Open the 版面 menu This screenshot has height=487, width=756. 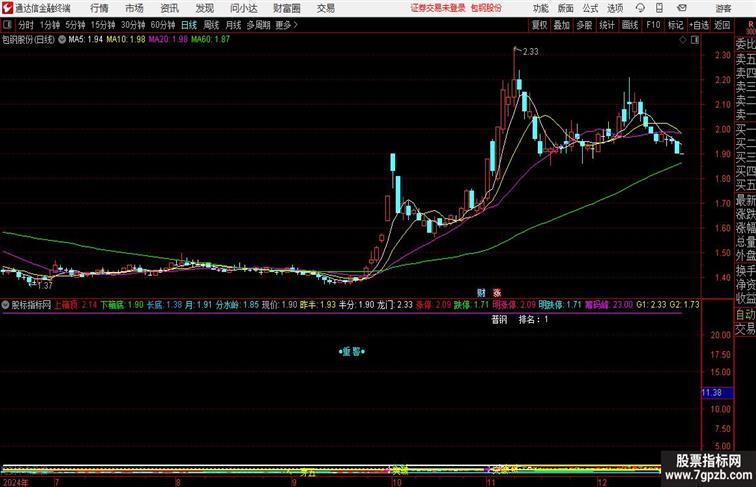click(x=566, y=8)
